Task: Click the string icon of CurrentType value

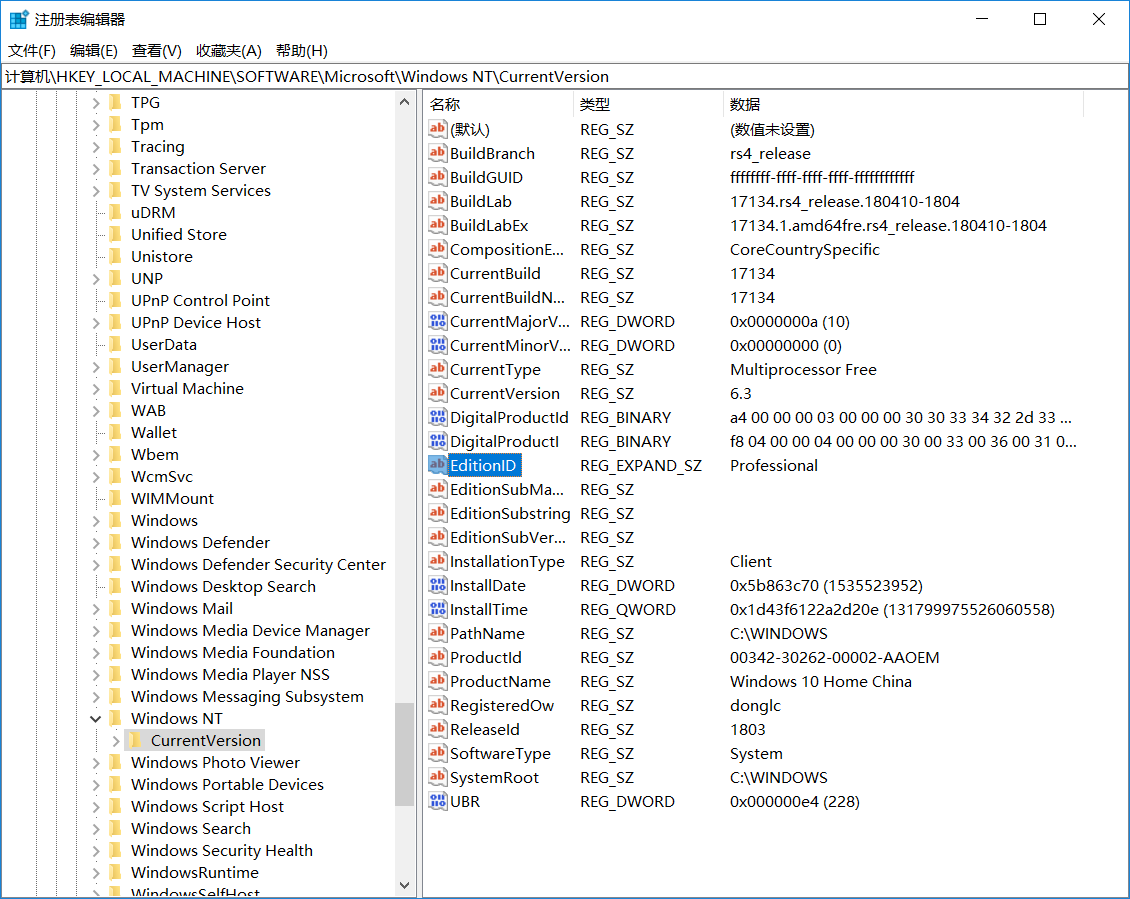Action: (437, 369)
